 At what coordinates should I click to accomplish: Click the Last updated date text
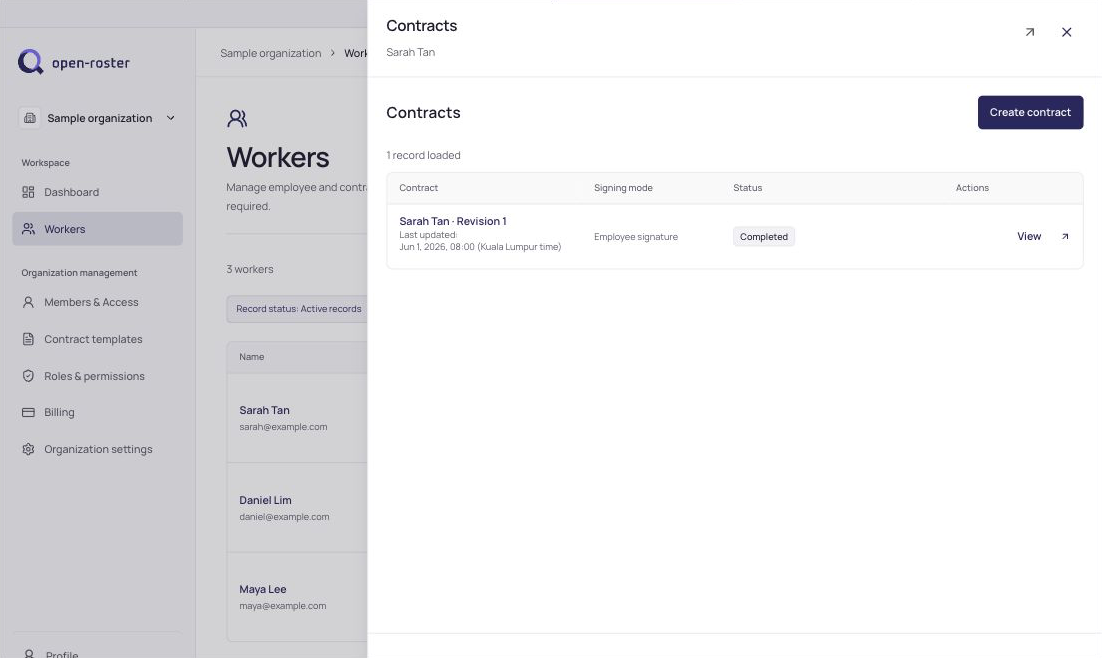coord(480,247)
